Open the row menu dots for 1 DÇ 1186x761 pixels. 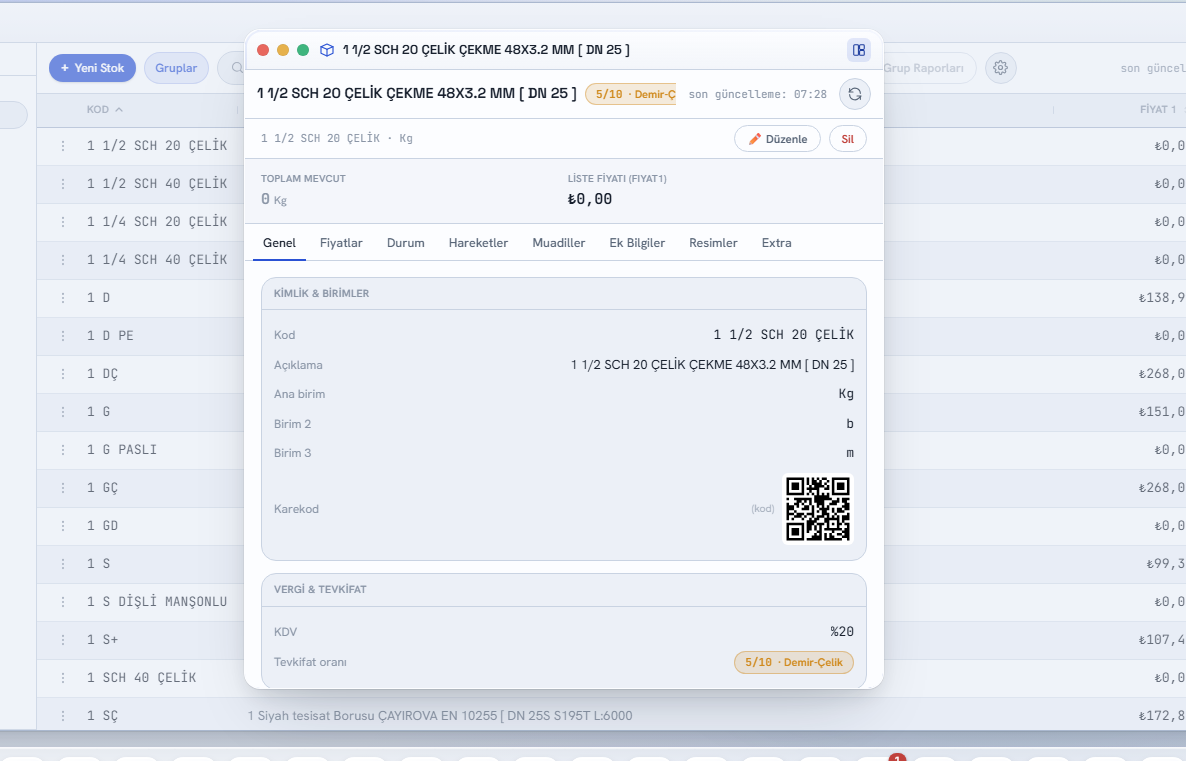click(63, 374)
